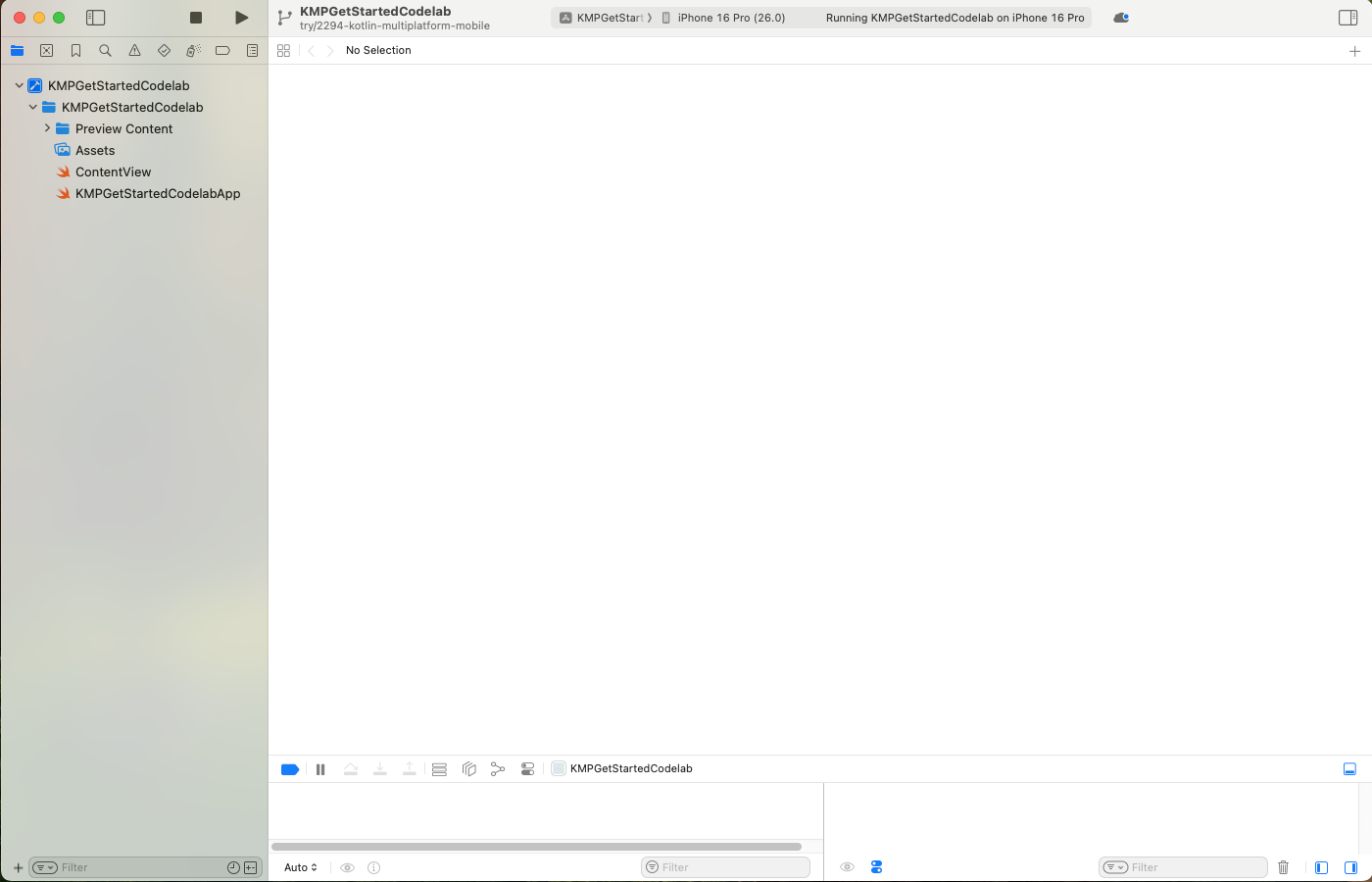Click the branch name try/2294-kotlin-multiplatform-mobile
1372x882 pixels.
[395, 26]
